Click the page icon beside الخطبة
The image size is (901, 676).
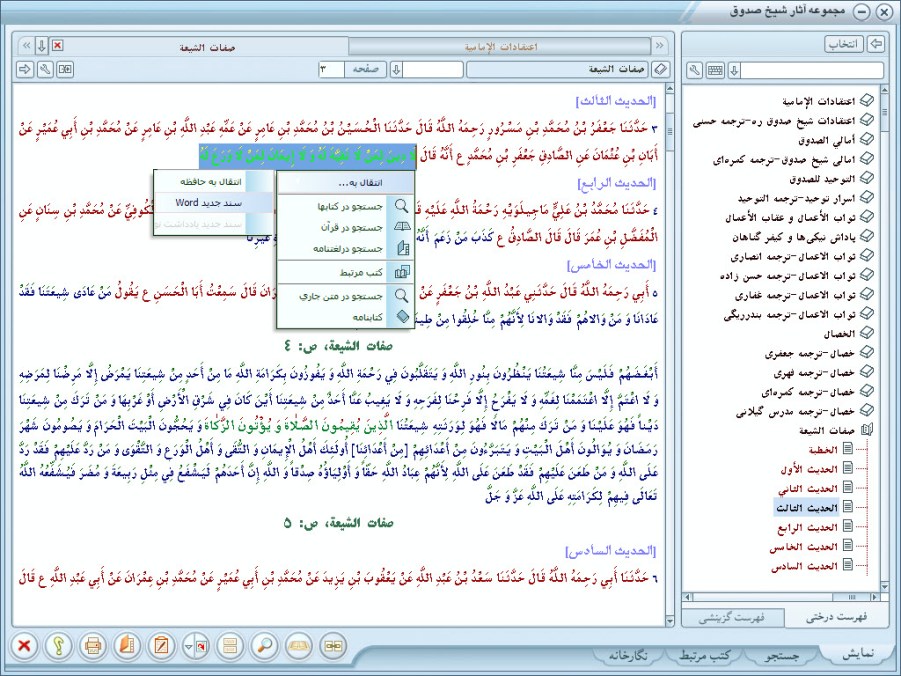(x=848, y=449)
